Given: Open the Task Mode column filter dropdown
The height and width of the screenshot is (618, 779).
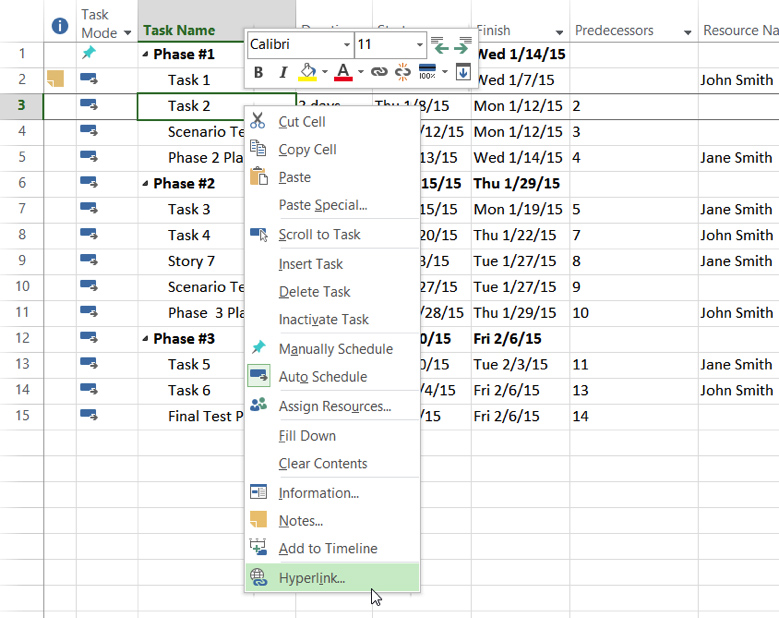Looking at the screenshot, I should [x=127, y=33].
